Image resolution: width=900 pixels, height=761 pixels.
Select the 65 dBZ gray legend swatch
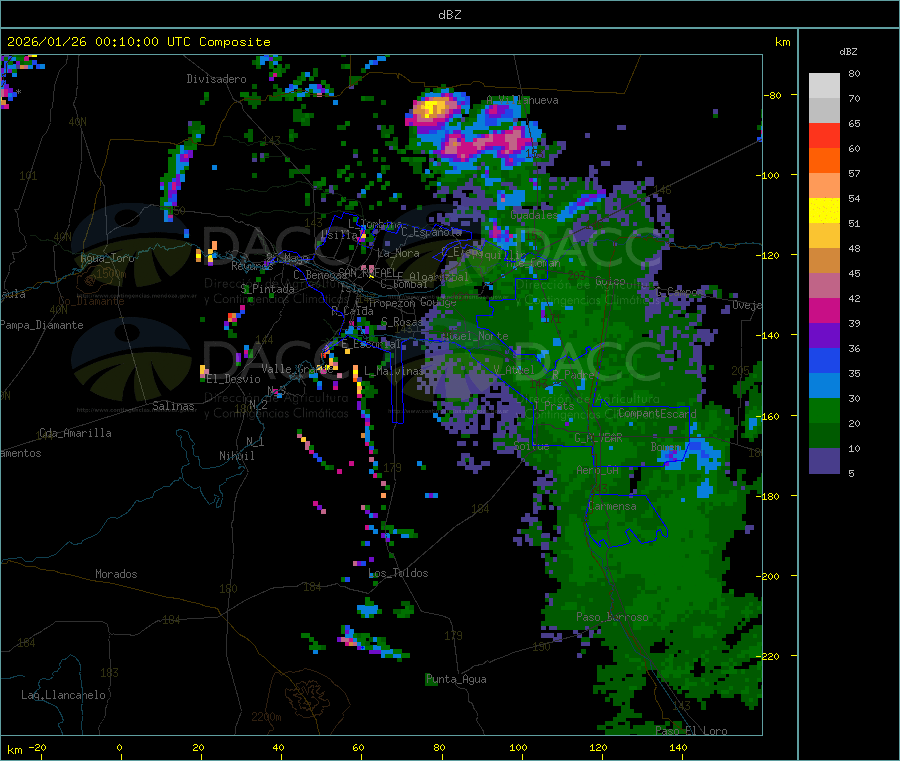click(824, 111)
